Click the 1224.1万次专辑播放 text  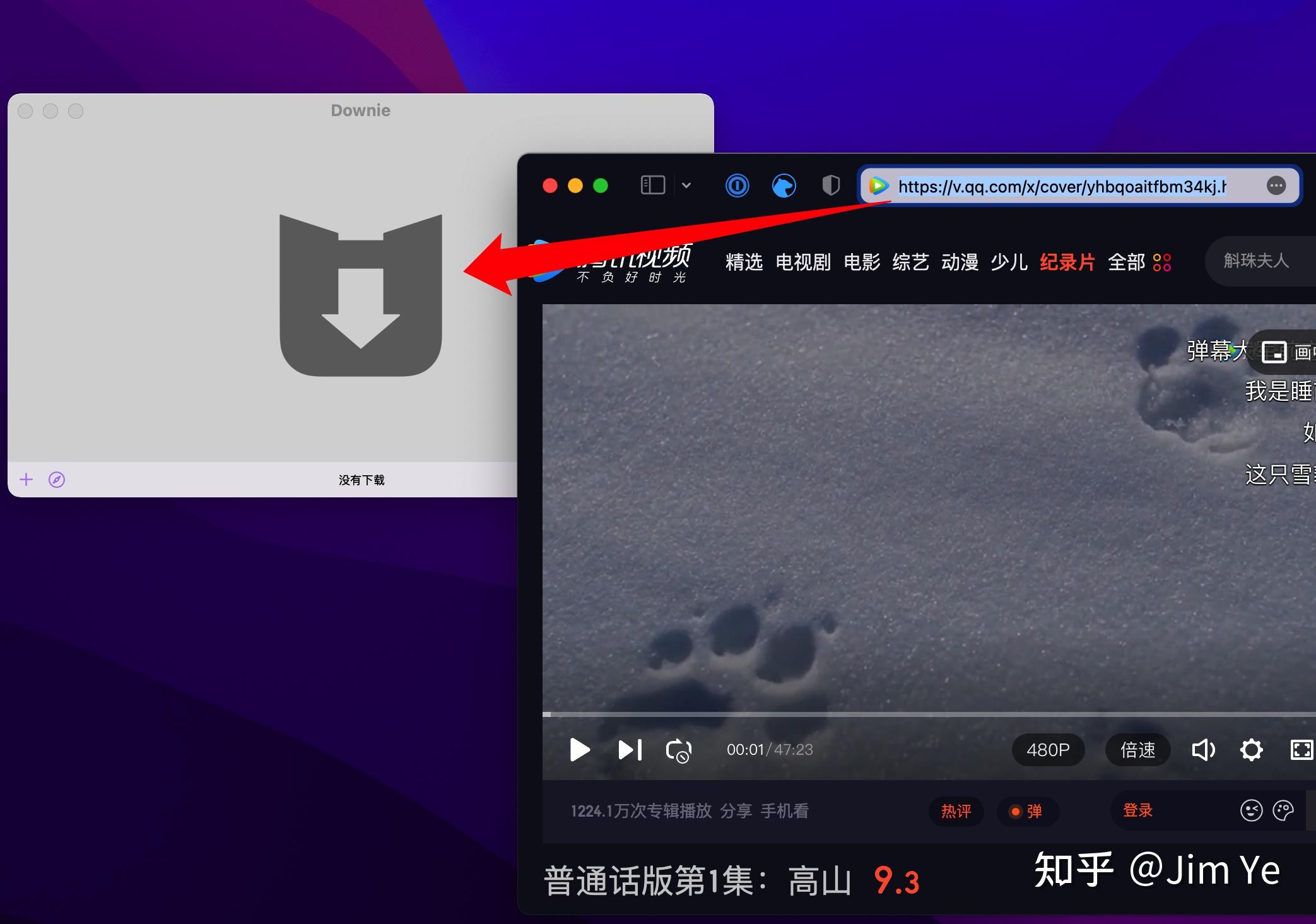[641, 811]
